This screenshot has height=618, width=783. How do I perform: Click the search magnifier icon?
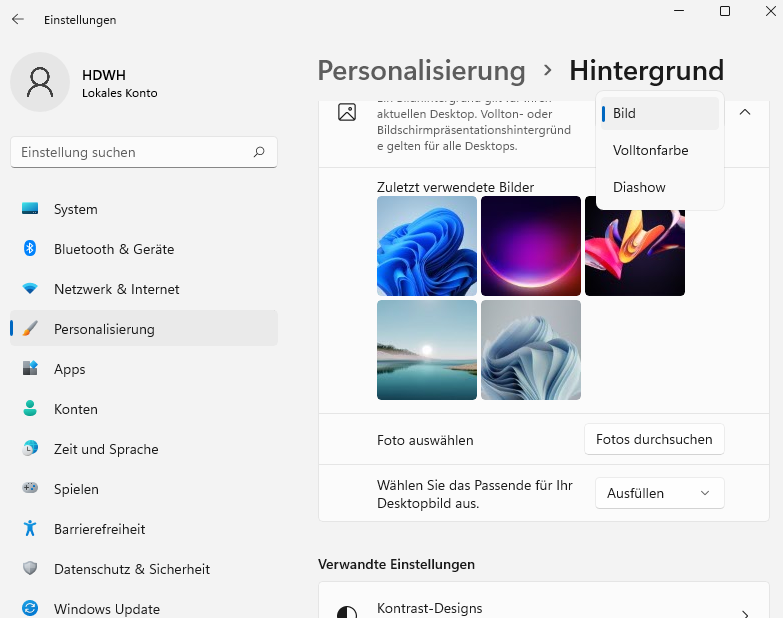259,152
